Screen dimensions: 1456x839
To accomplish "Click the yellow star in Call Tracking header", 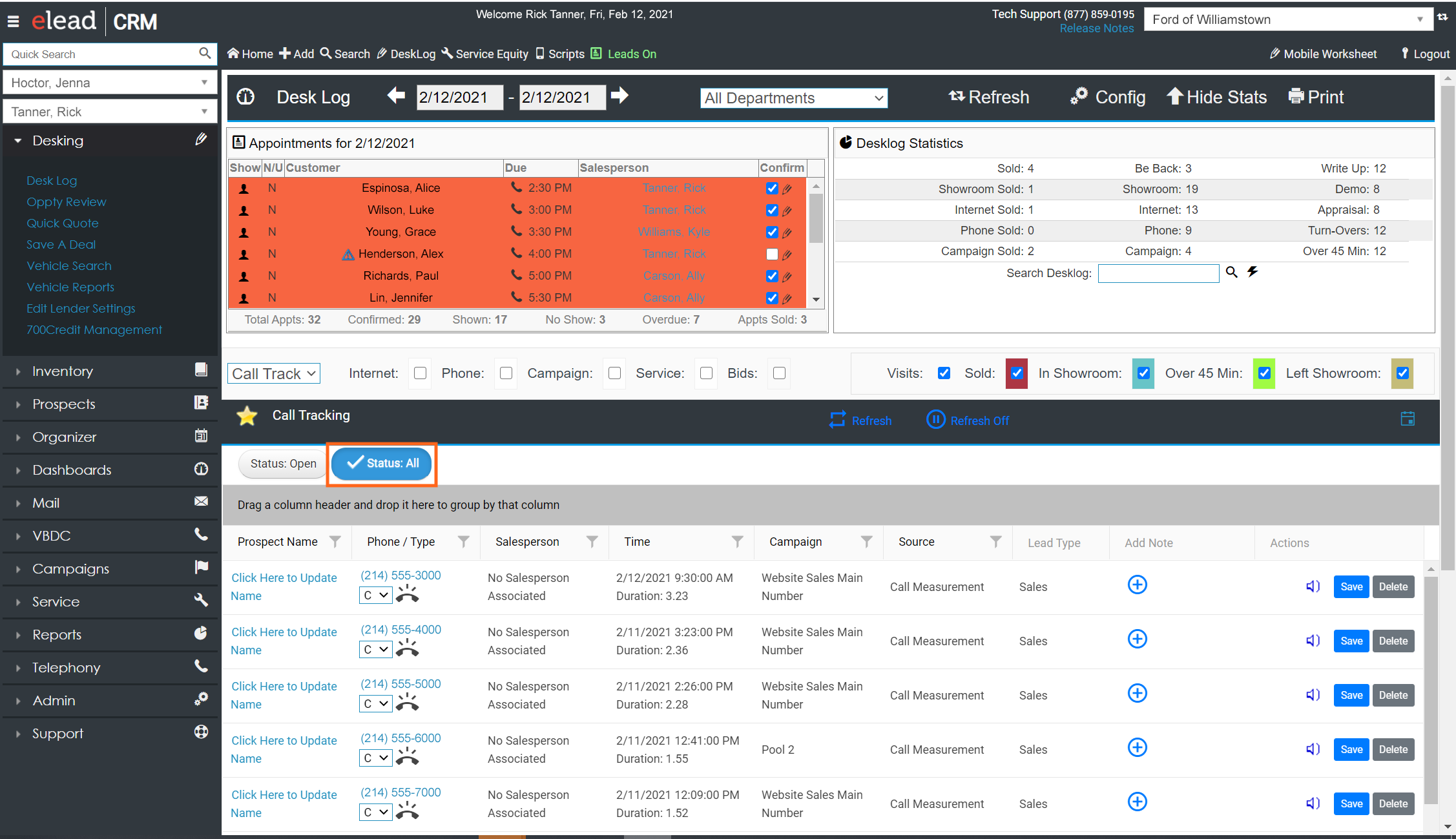I will 247,416.
